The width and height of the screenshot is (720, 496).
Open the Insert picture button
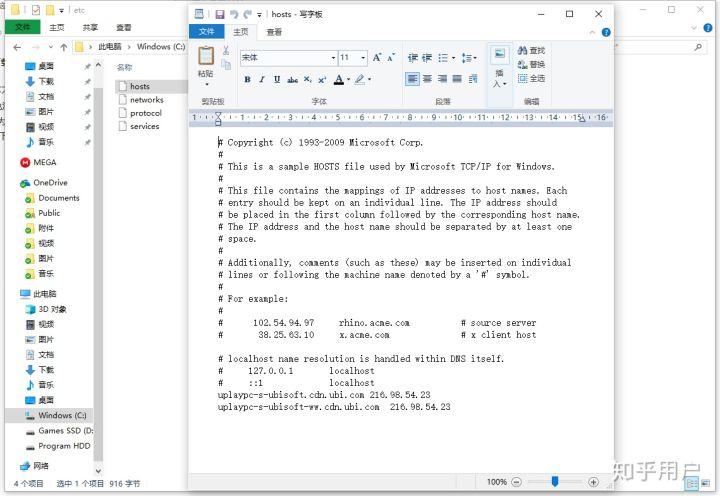click(x=500, y=66)
